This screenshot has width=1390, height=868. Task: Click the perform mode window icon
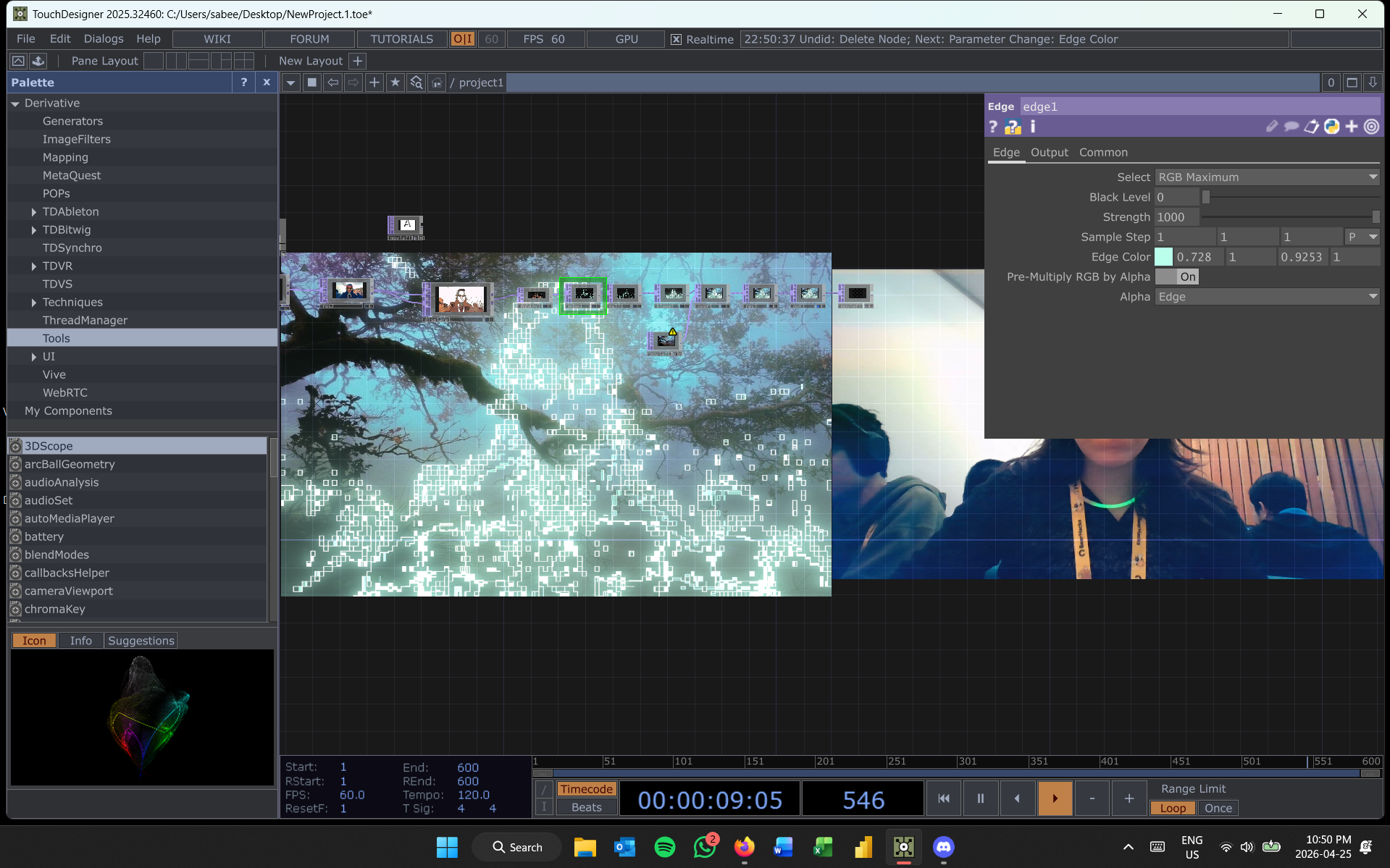pyautogui.click(x=19, y=61)
